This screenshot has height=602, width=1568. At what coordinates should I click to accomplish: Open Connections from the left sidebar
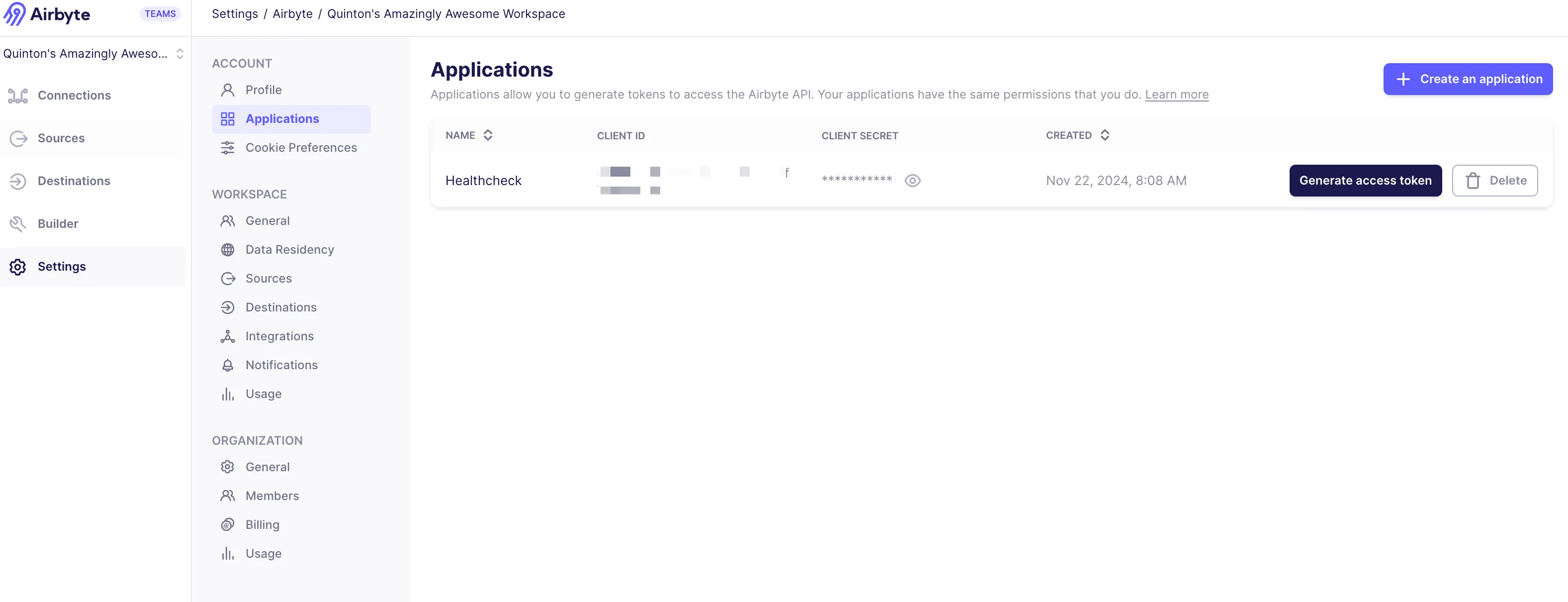[74, 96]
